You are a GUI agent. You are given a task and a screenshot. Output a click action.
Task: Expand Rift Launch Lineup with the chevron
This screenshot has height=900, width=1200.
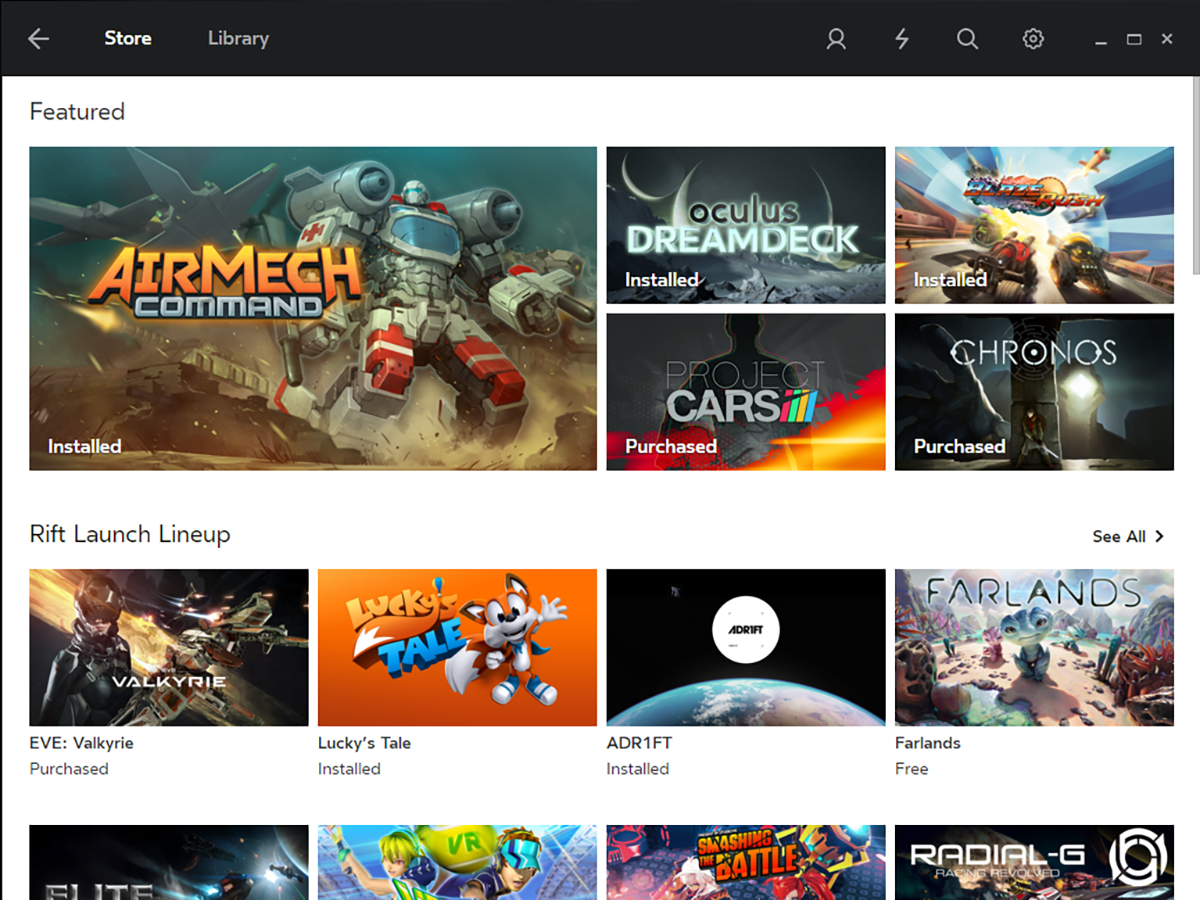[x=1160, y=537]
